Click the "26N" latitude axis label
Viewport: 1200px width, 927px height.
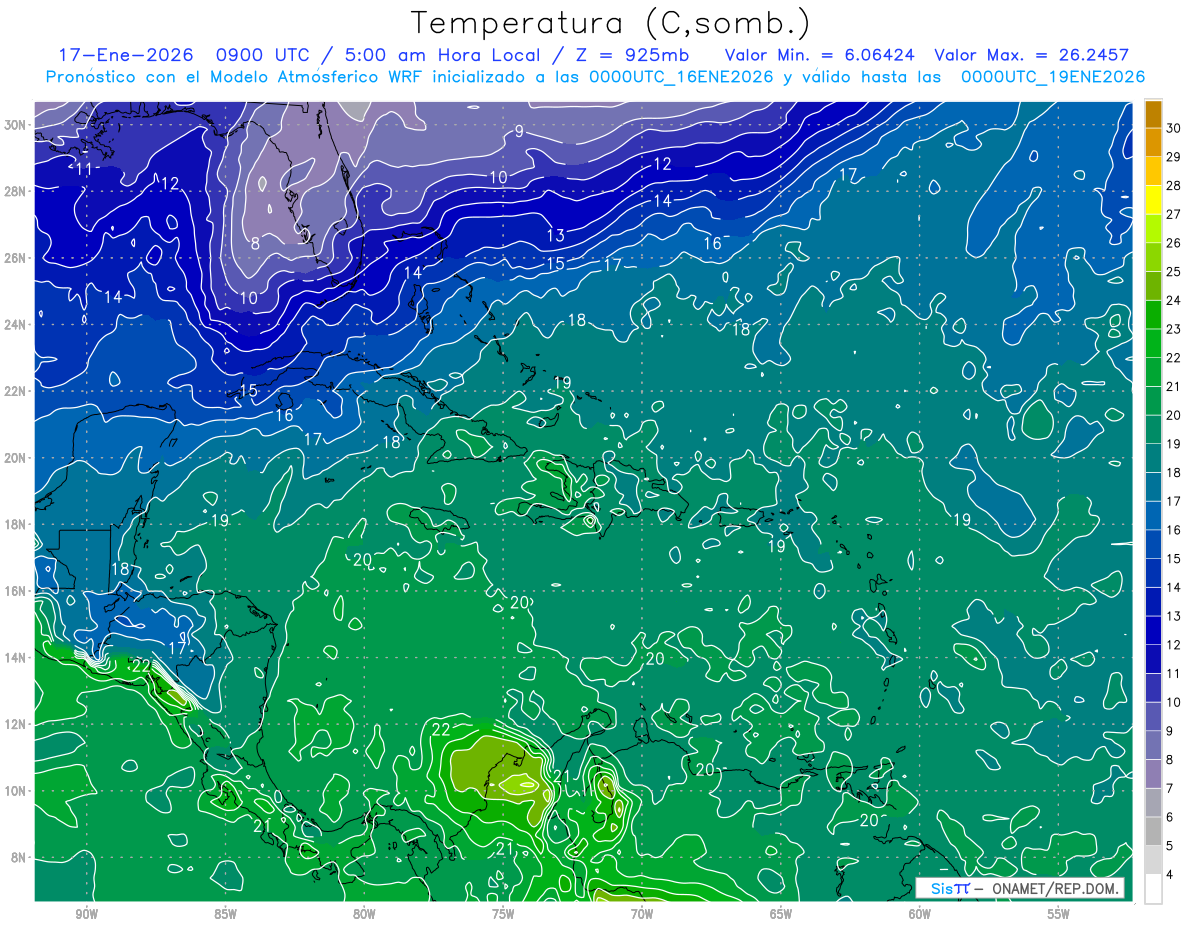[17, 258]
